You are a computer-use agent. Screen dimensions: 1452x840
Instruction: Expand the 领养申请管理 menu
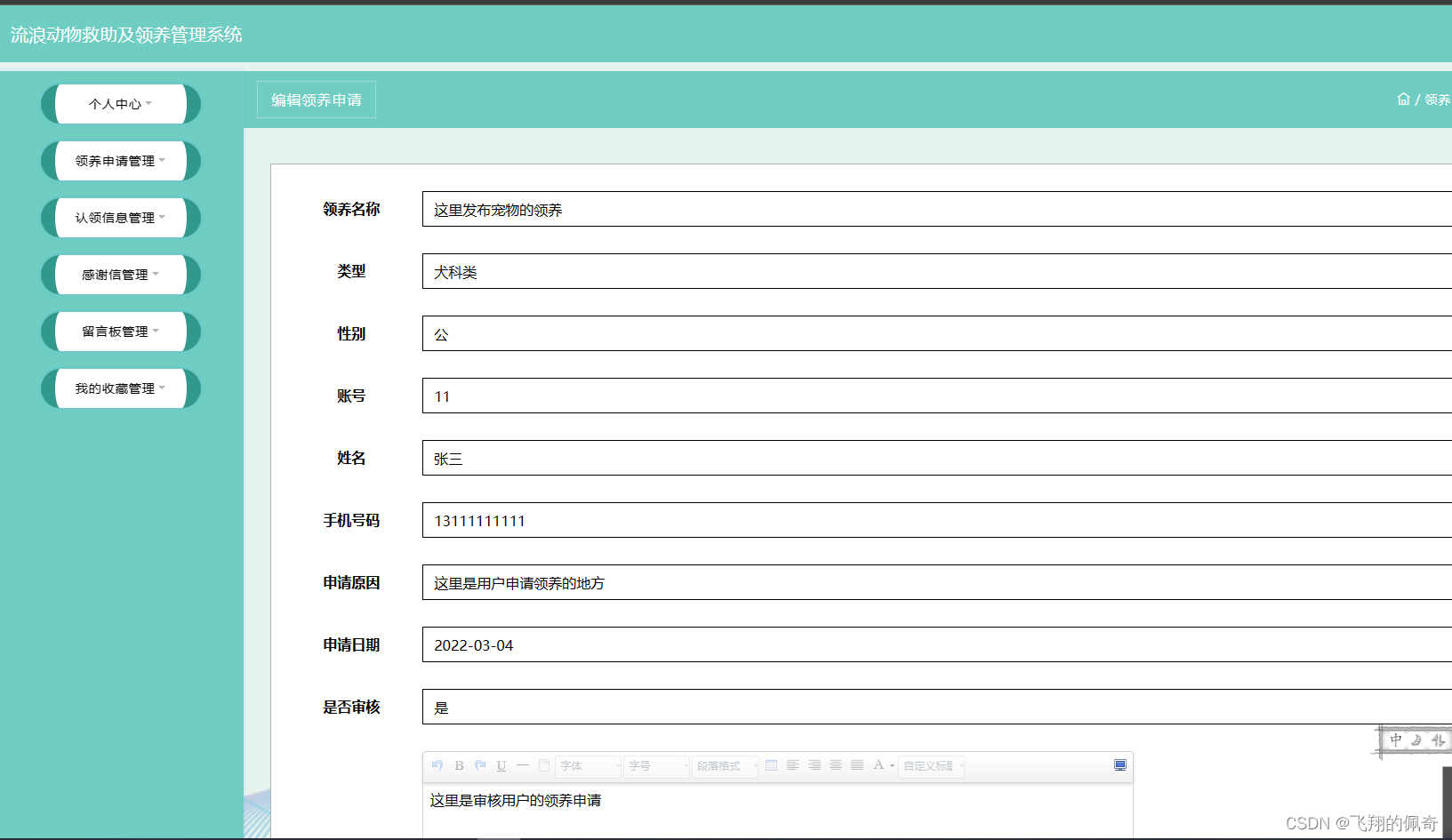(x=121, y=161)
